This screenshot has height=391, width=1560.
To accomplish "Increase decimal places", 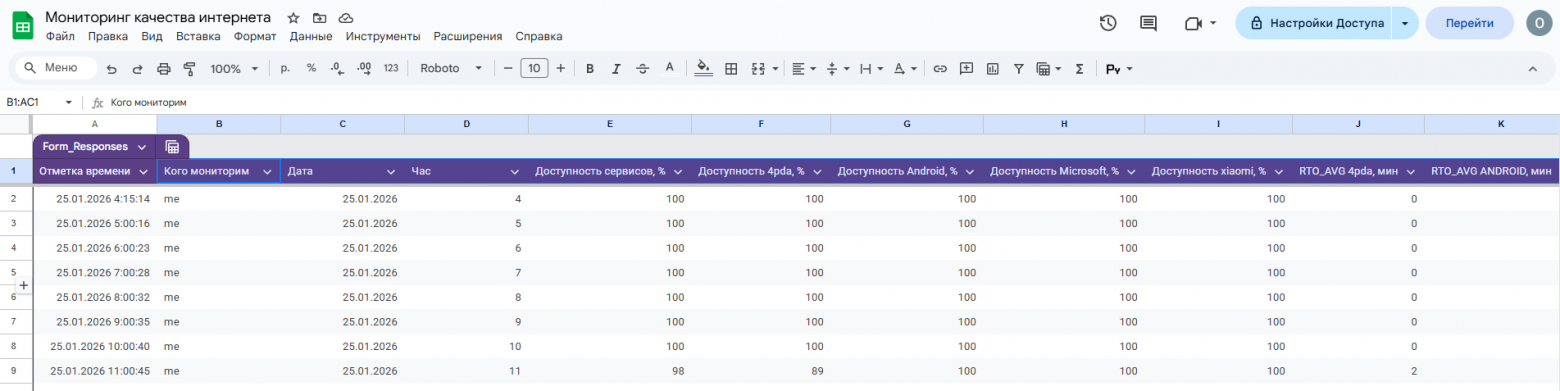I will click(x=364, y=68).
